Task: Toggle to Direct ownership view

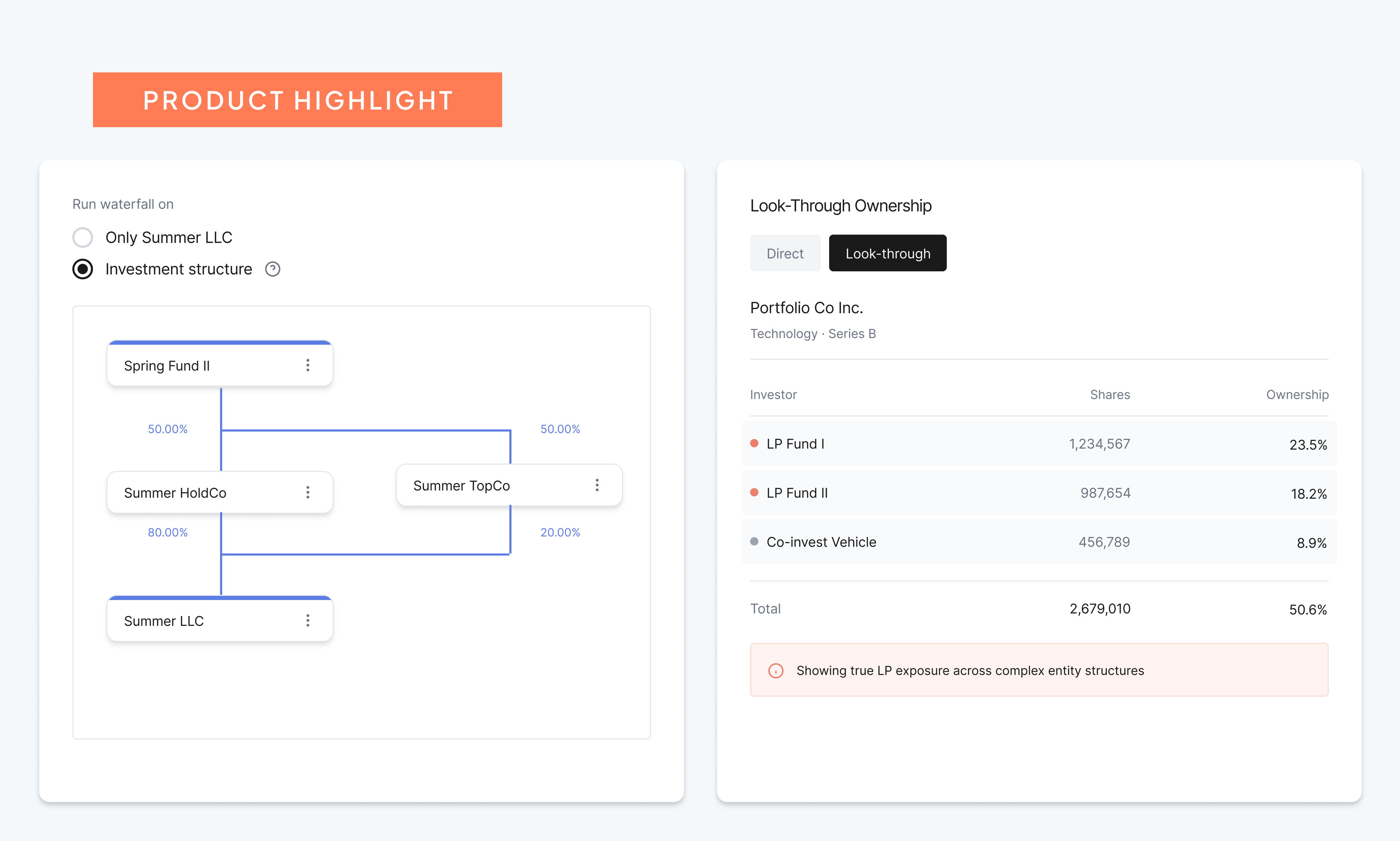Action: click(x=785, y=253)
